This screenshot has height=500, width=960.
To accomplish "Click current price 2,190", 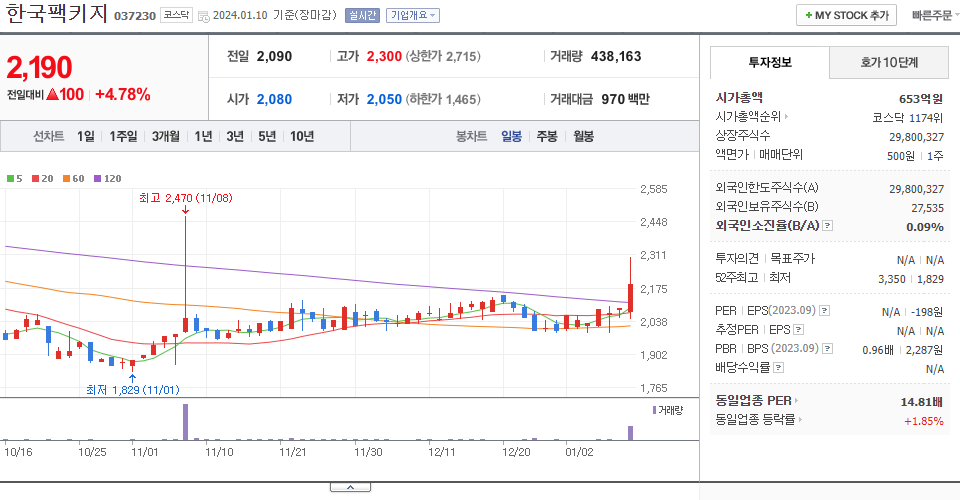I will tap(39, 67).
